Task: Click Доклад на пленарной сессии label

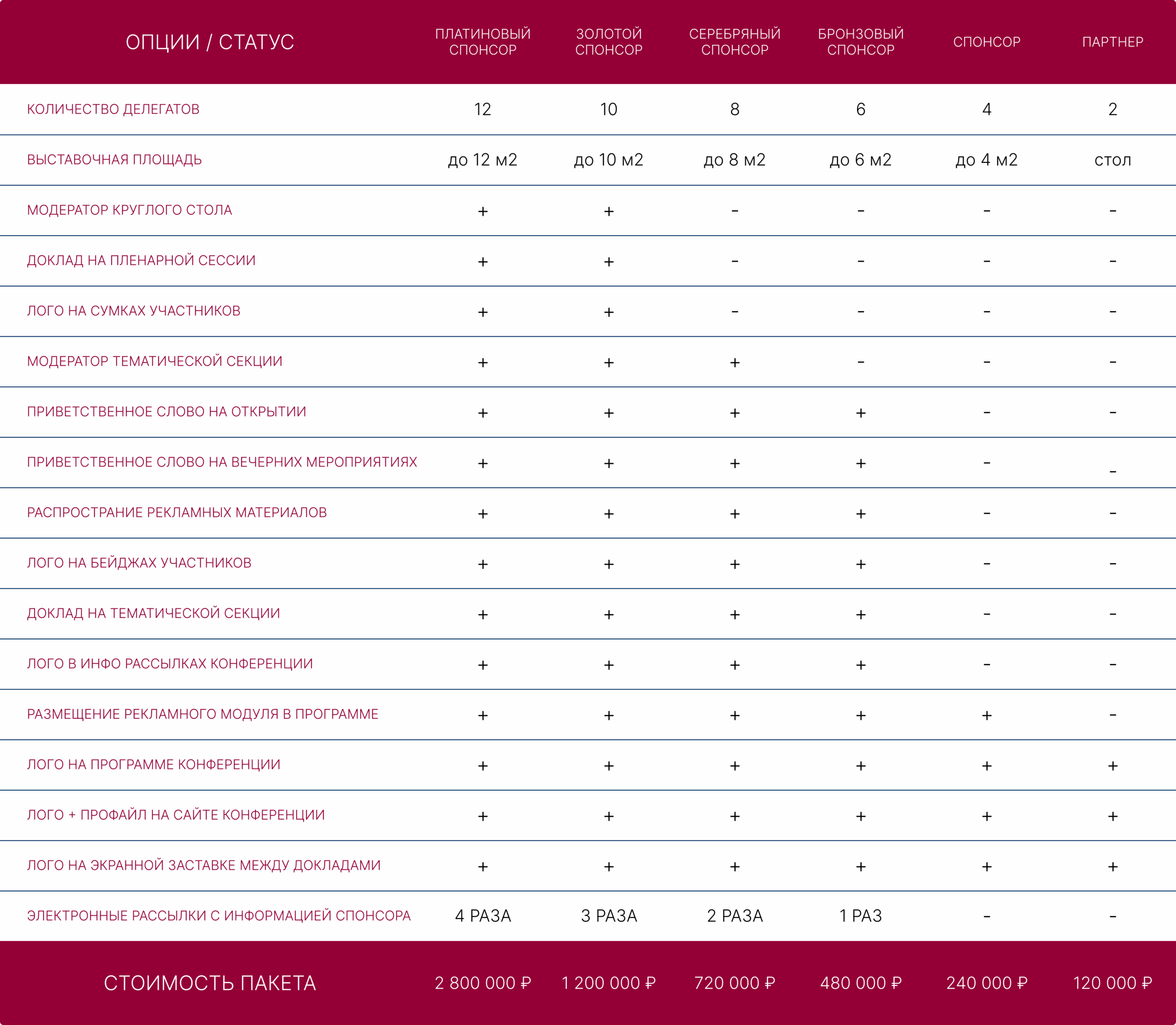Action: pyautogui.click(x=141, y=260)
